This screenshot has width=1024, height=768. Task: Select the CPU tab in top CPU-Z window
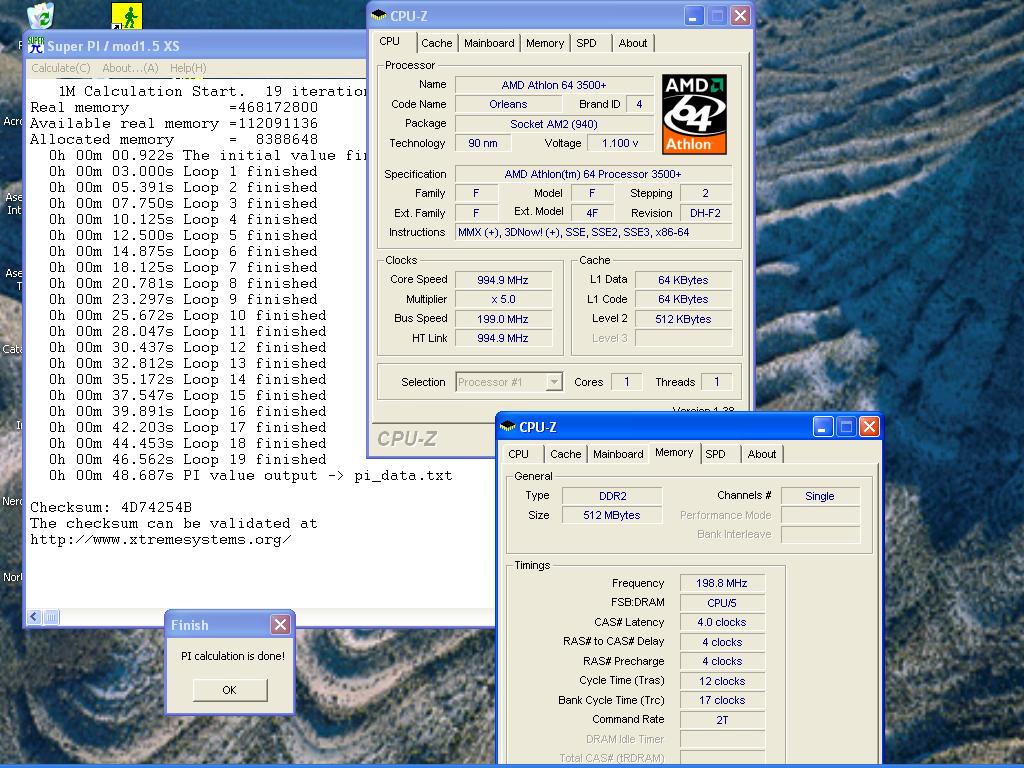point(390,42)
